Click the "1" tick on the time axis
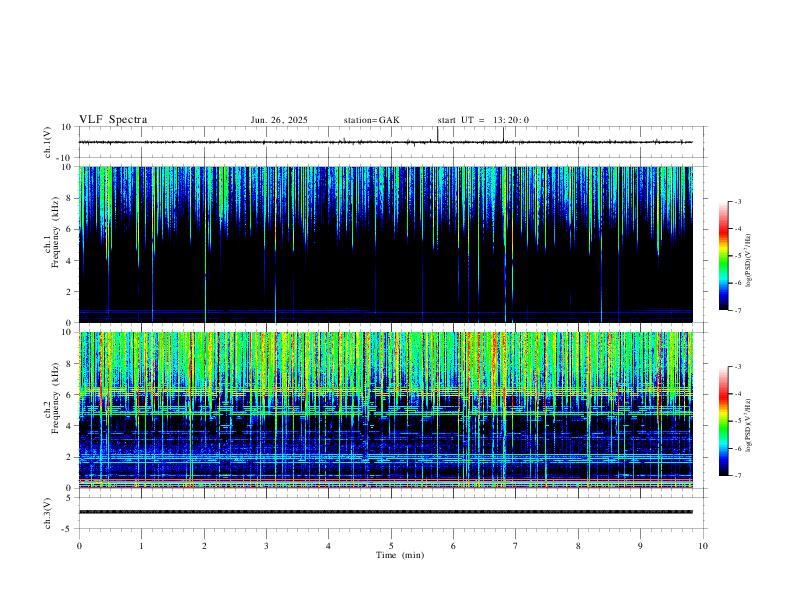The image size is (792, 612). [x=141, y=546]
